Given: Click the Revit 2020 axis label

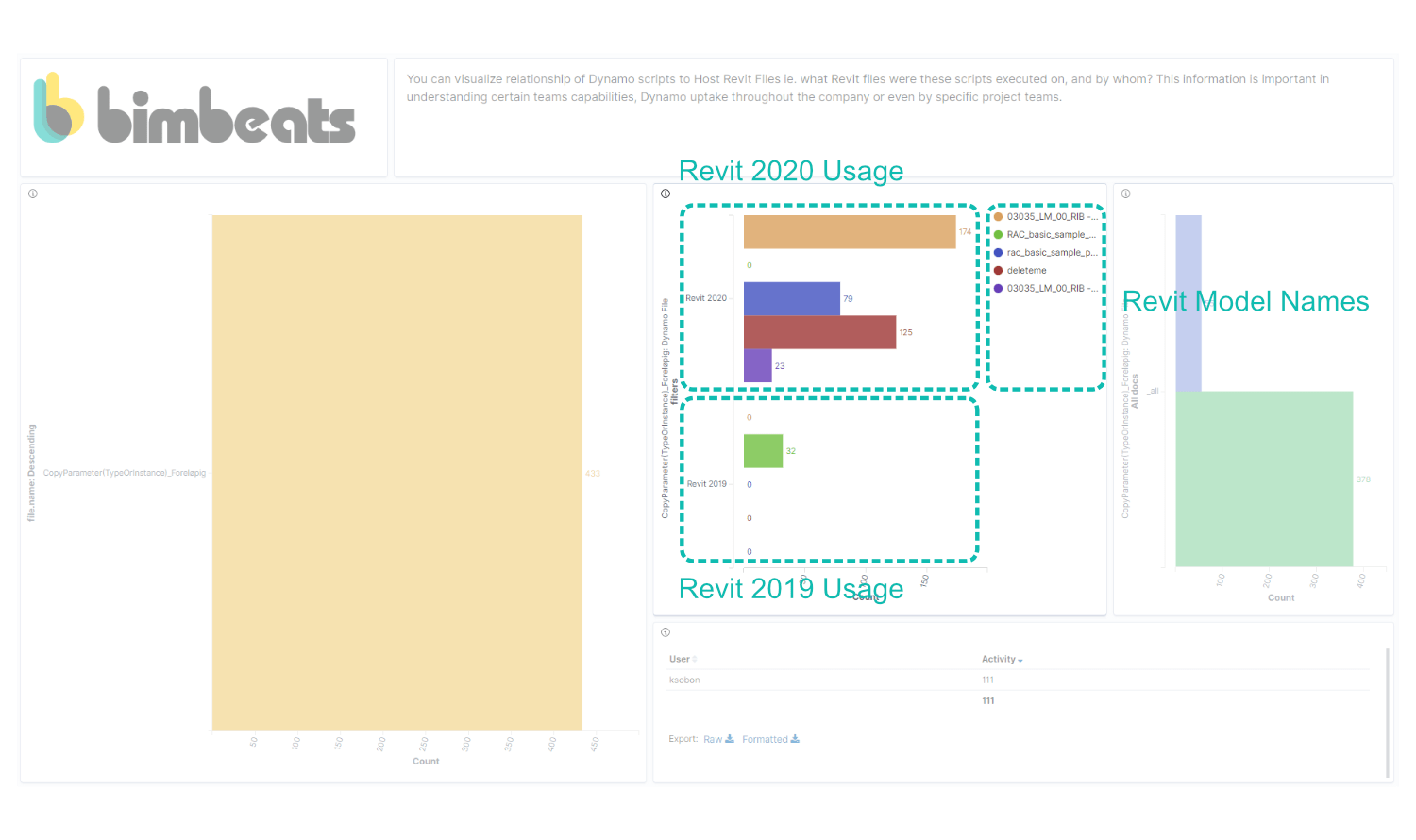Looking at the screenshot, I should point(706,298).
